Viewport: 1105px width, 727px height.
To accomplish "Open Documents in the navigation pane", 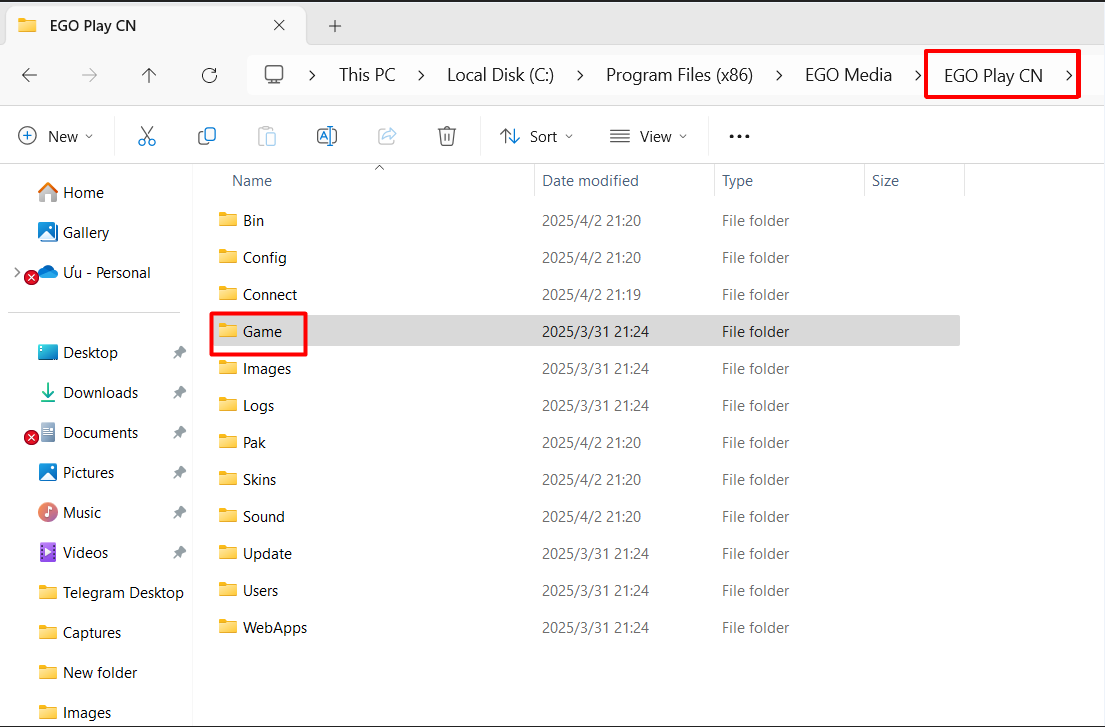I will point(87,433).
